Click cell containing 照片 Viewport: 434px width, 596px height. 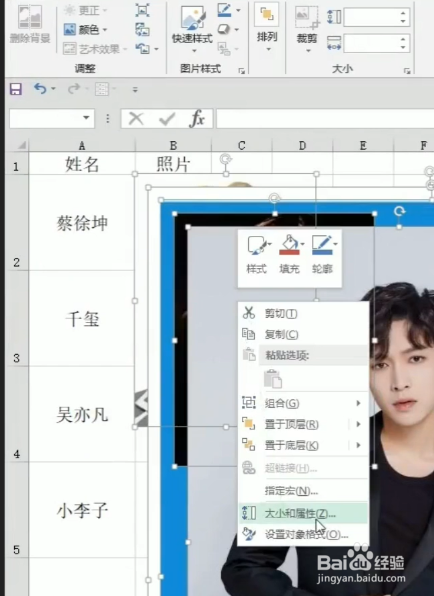click(173, 164)
